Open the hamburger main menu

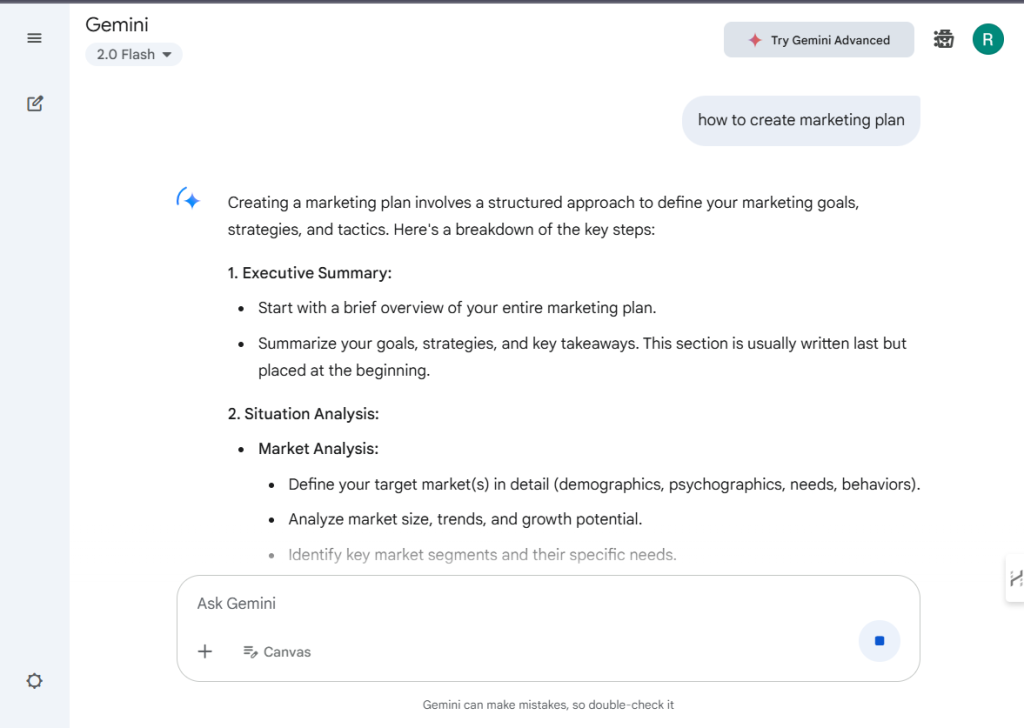coord(35,39)
